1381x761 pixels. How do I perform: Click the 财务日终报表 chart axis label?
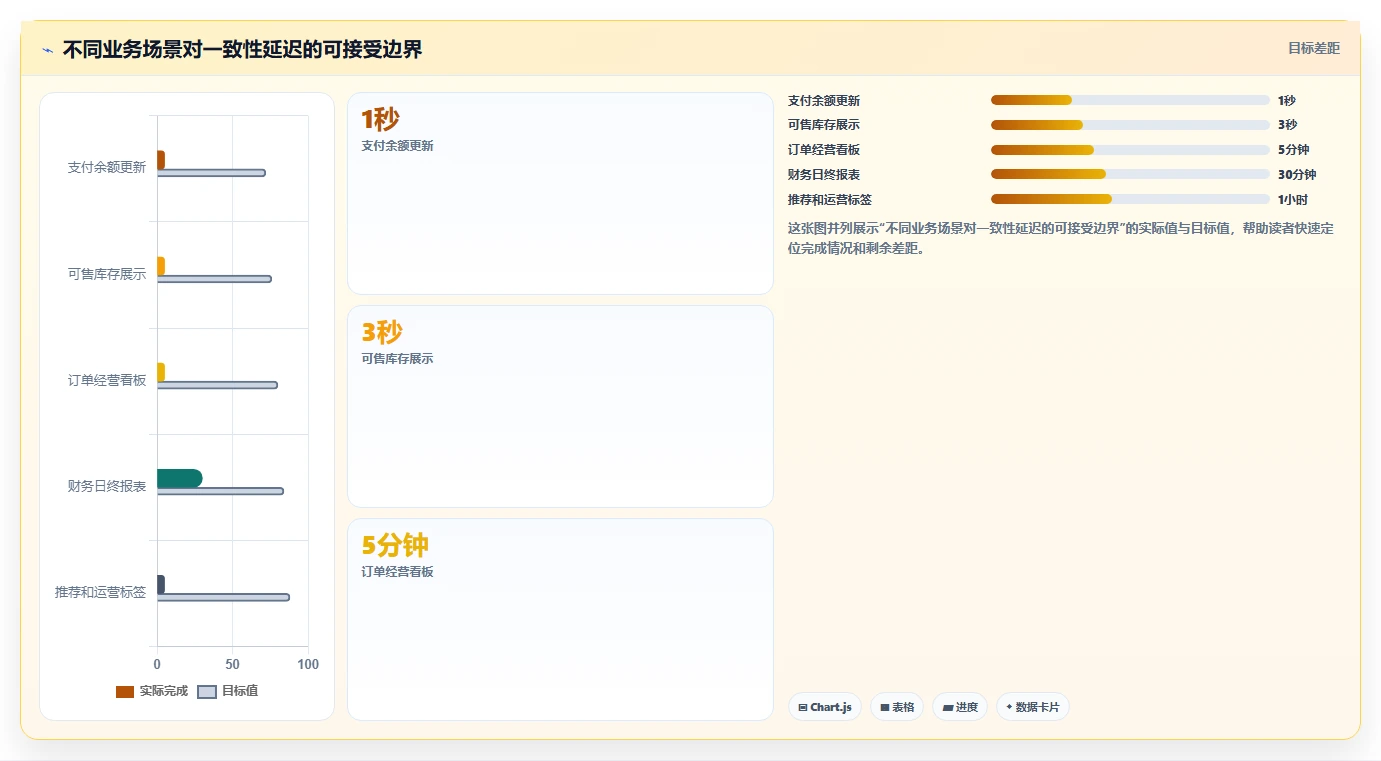coord(107,486)
